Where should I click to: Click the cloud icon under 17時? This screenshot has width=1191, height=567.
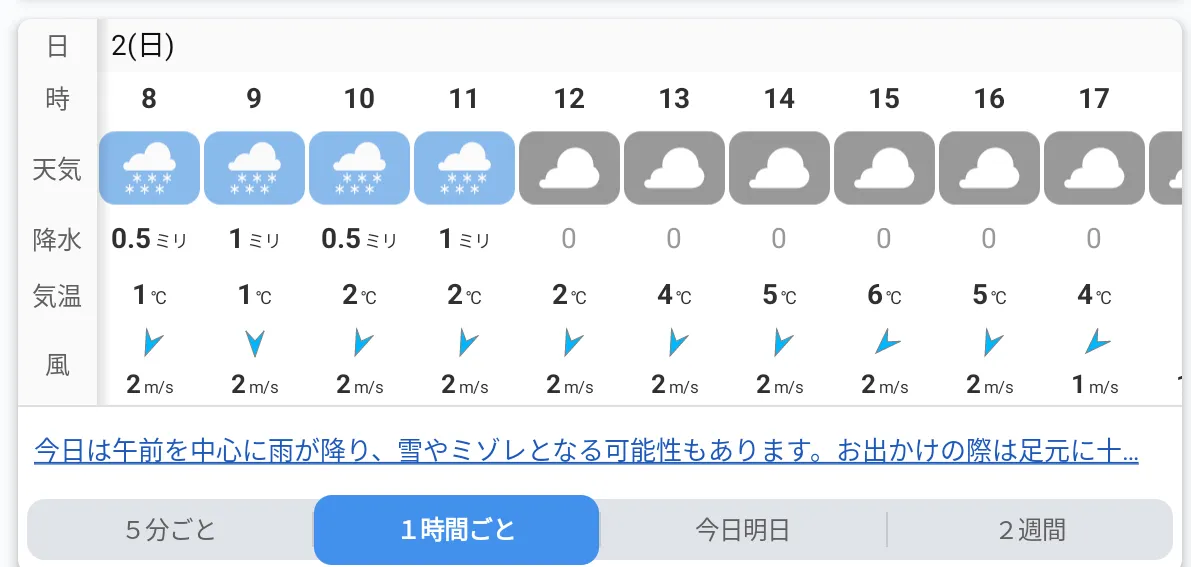click(1095, 168)
